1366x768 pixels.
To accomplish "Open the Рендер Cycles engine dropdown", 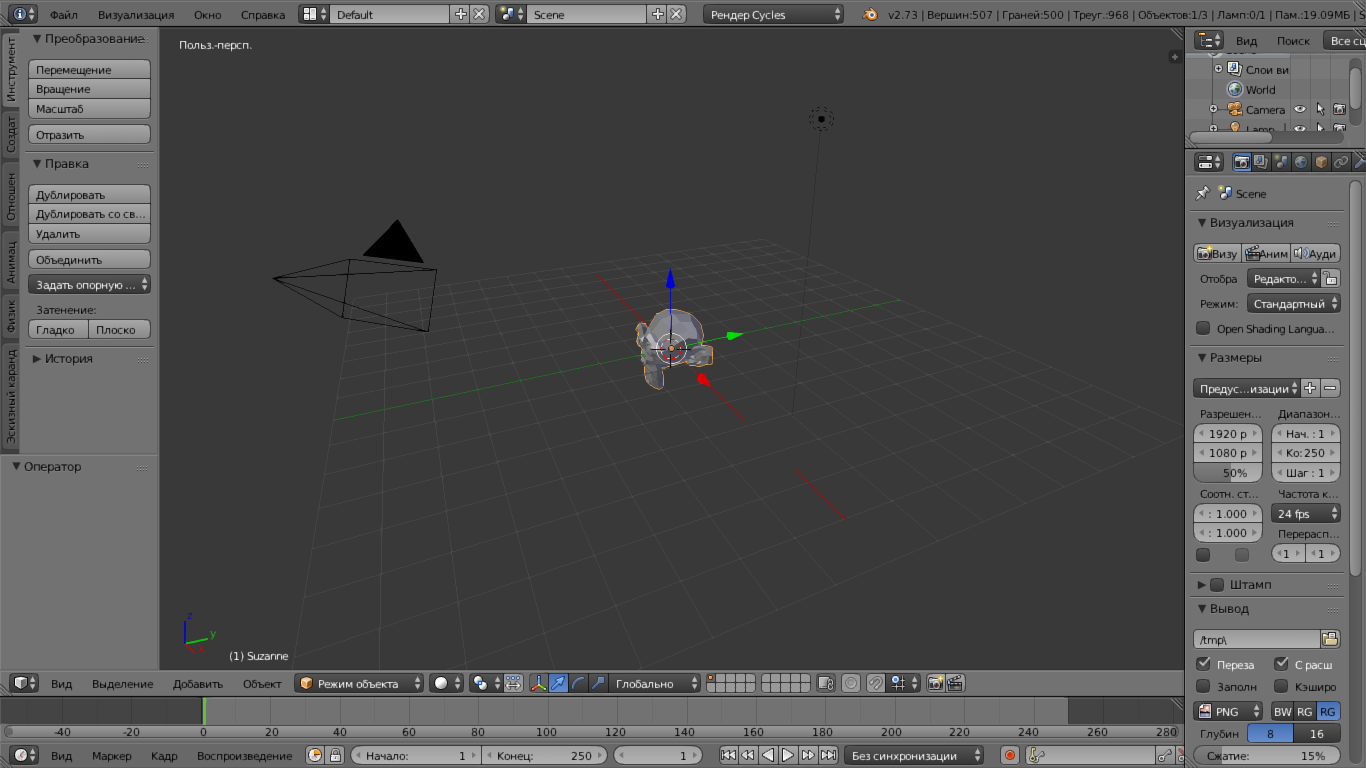I will [773, 15].
